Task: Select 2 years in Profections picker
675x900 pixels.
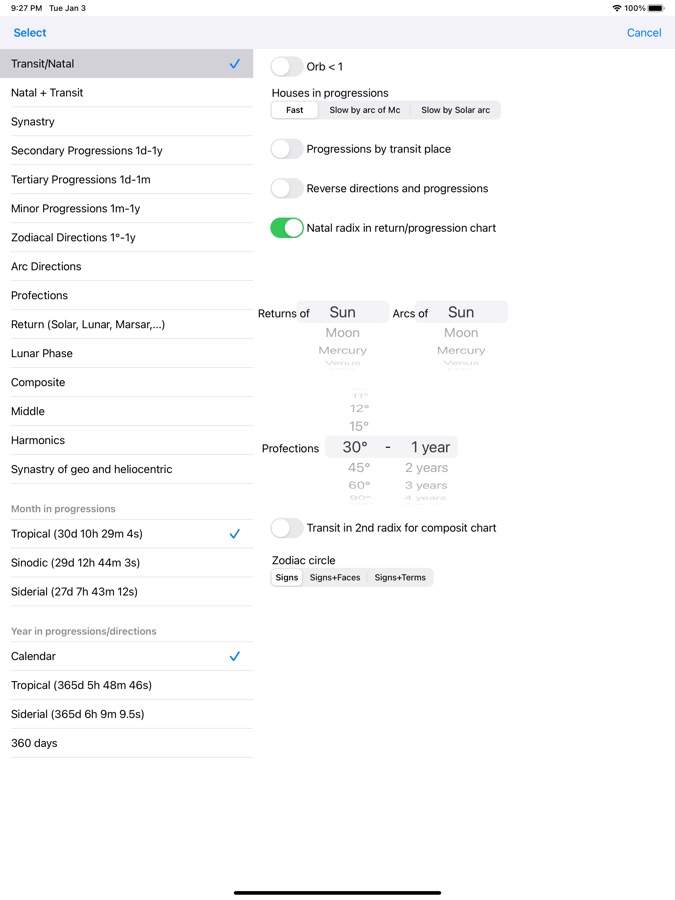Action: click(426, 468)
